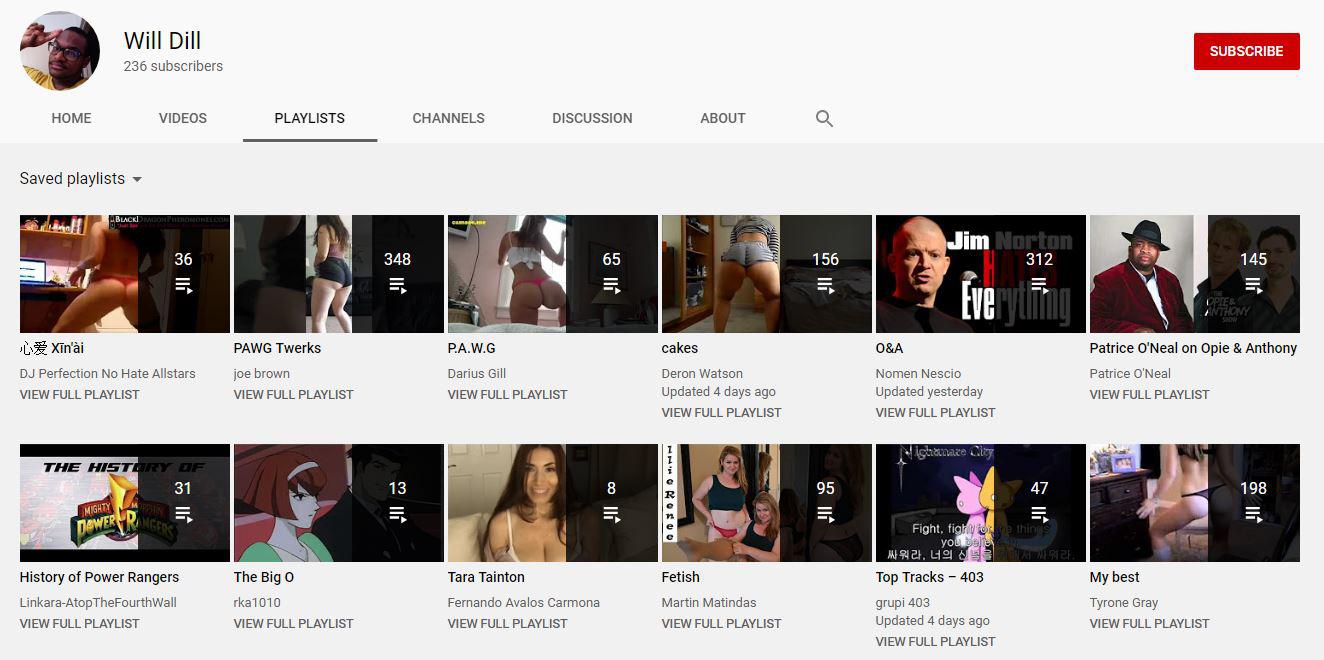Image resolution: width=1324 pixels, height=660 pixels.
Task: Switch to the Home tab
Action: (x=71, y=118)
